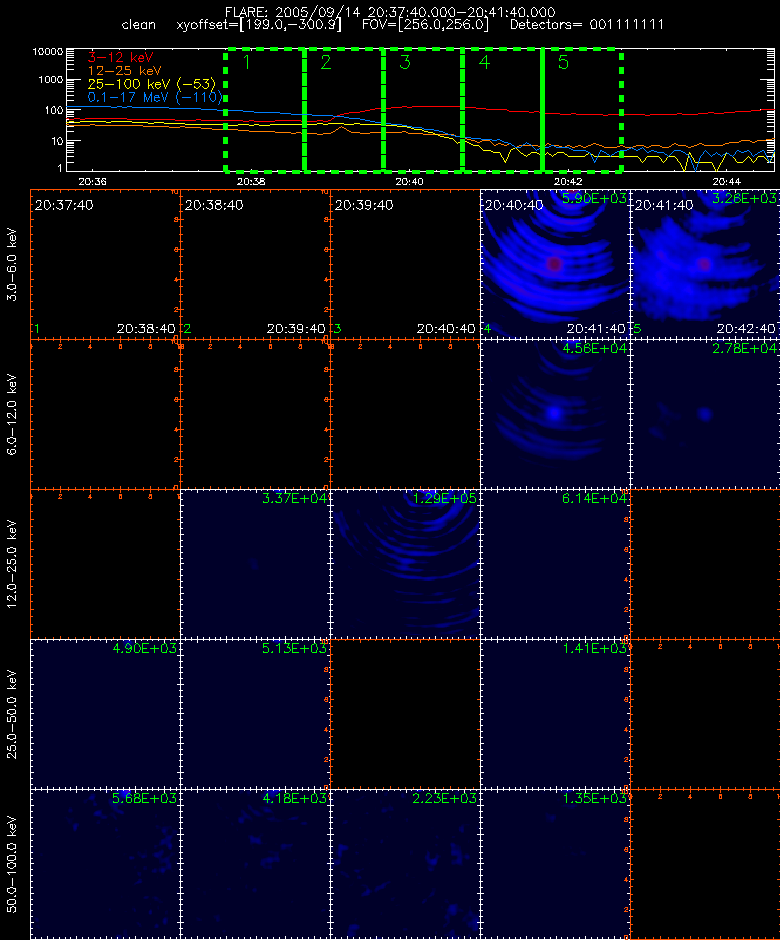780x940 pixels.
Task: Select the xyoffset=[199.0,-300.9] text
Action: [259, 25]
